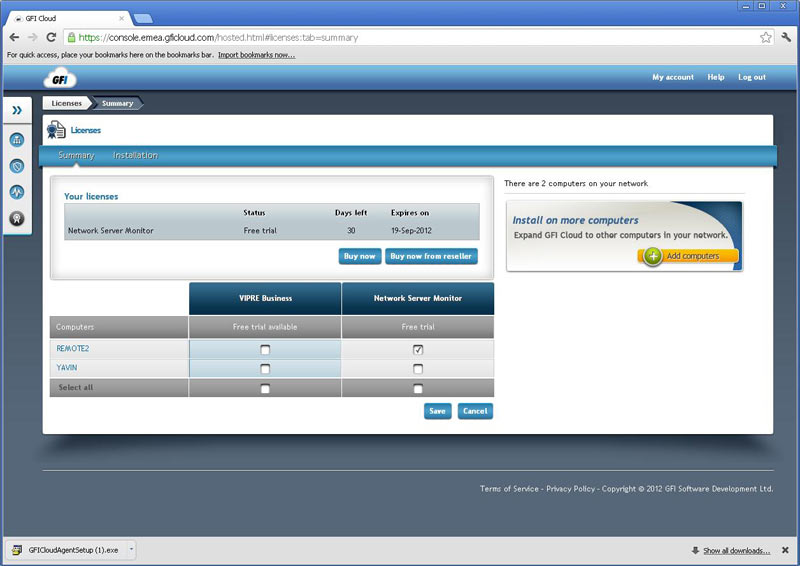Image resolution: width=800 pixels, height=566 pixels.
Task: Bookmark page with star icon
Action: point(765,37)
